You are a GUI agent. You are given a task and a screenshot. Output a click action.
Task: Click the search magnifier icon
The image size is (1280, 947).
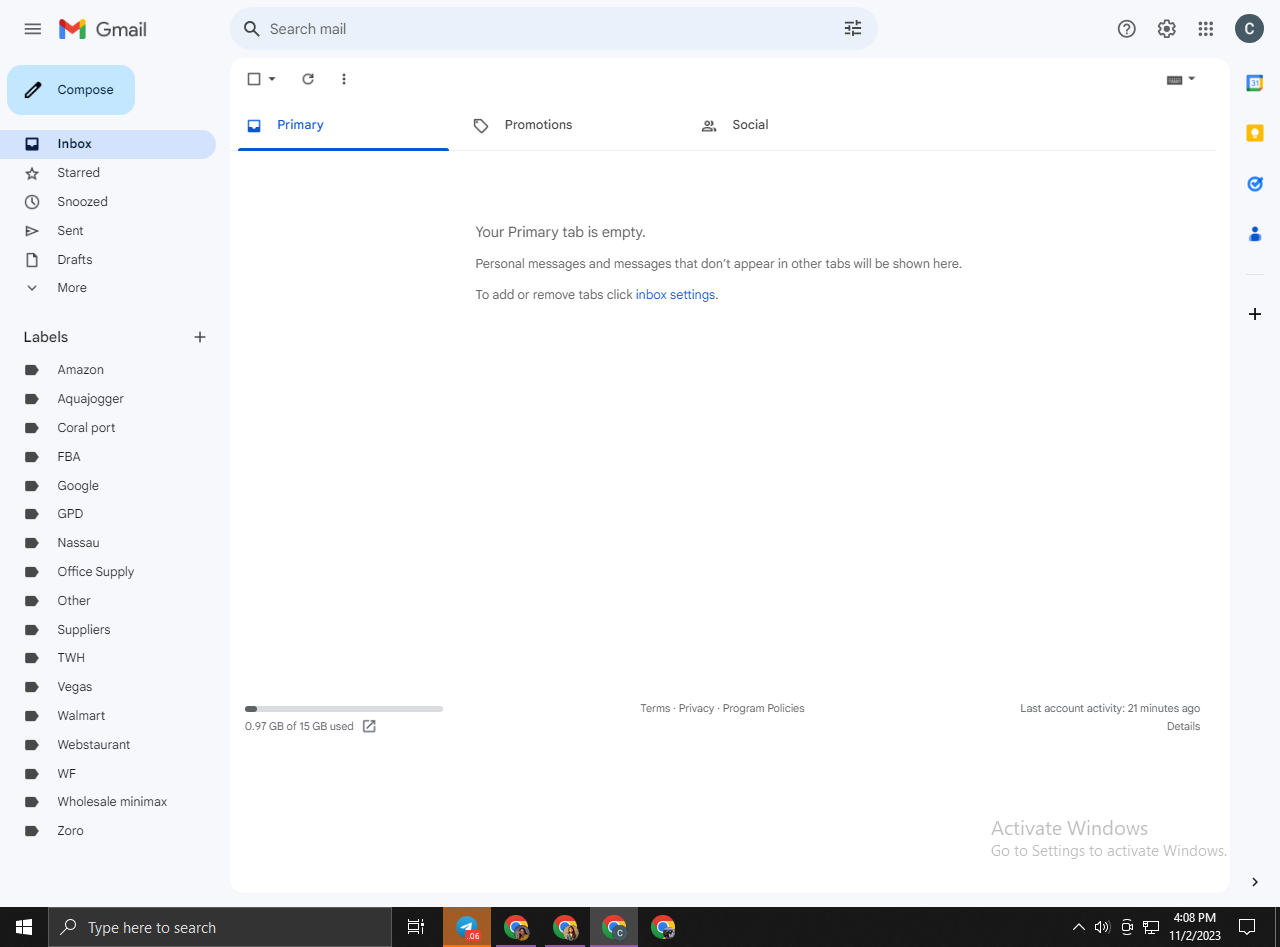coord(252,29)
